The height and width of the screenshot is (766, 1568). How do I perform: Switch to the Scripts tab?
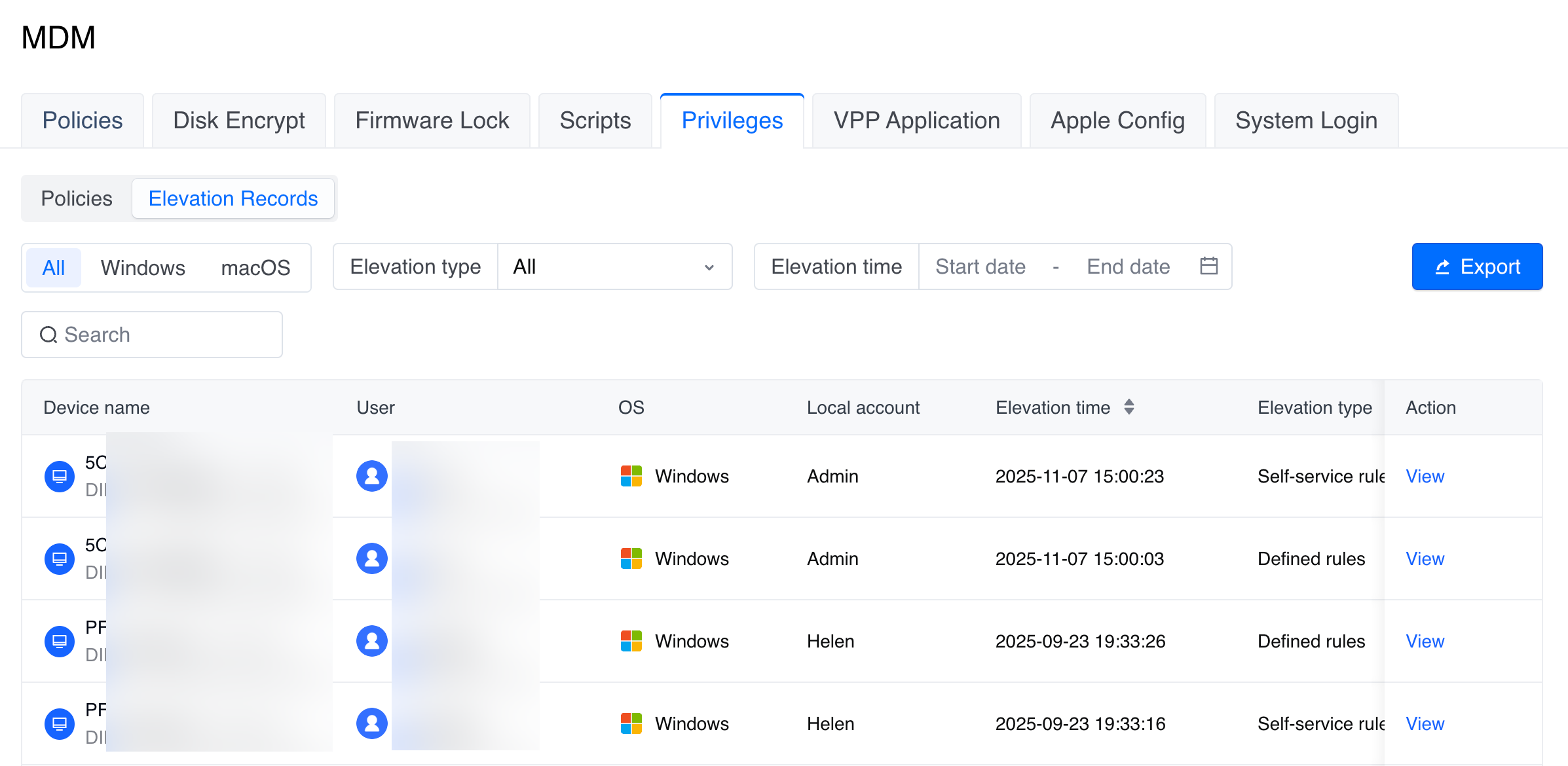point(595,120)
